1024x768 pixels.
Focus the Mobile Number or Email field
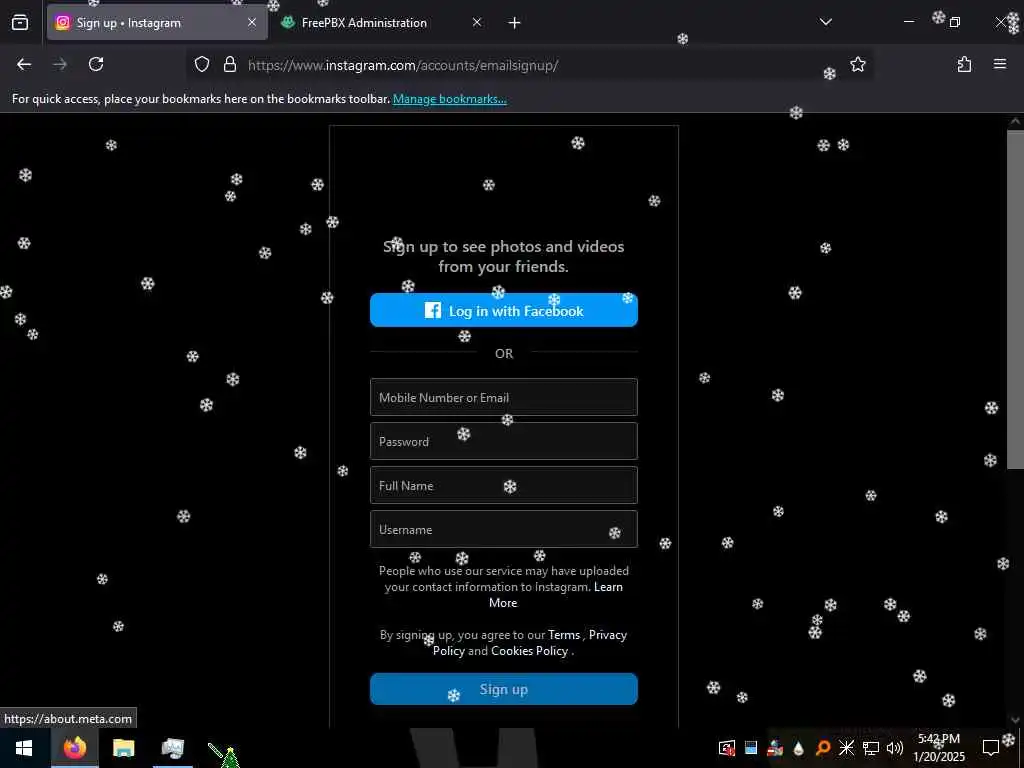coord(504,397)
